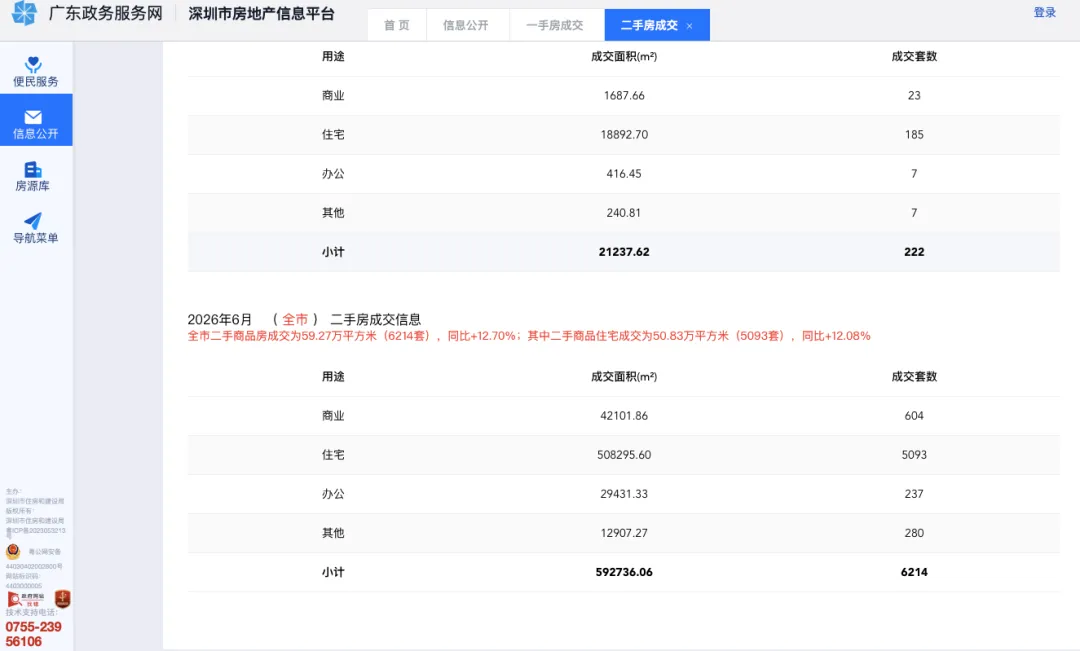Click the heading 2026年6月 text
The width and height of the screenshot is (1080, 651).
[x=220, y=320]
